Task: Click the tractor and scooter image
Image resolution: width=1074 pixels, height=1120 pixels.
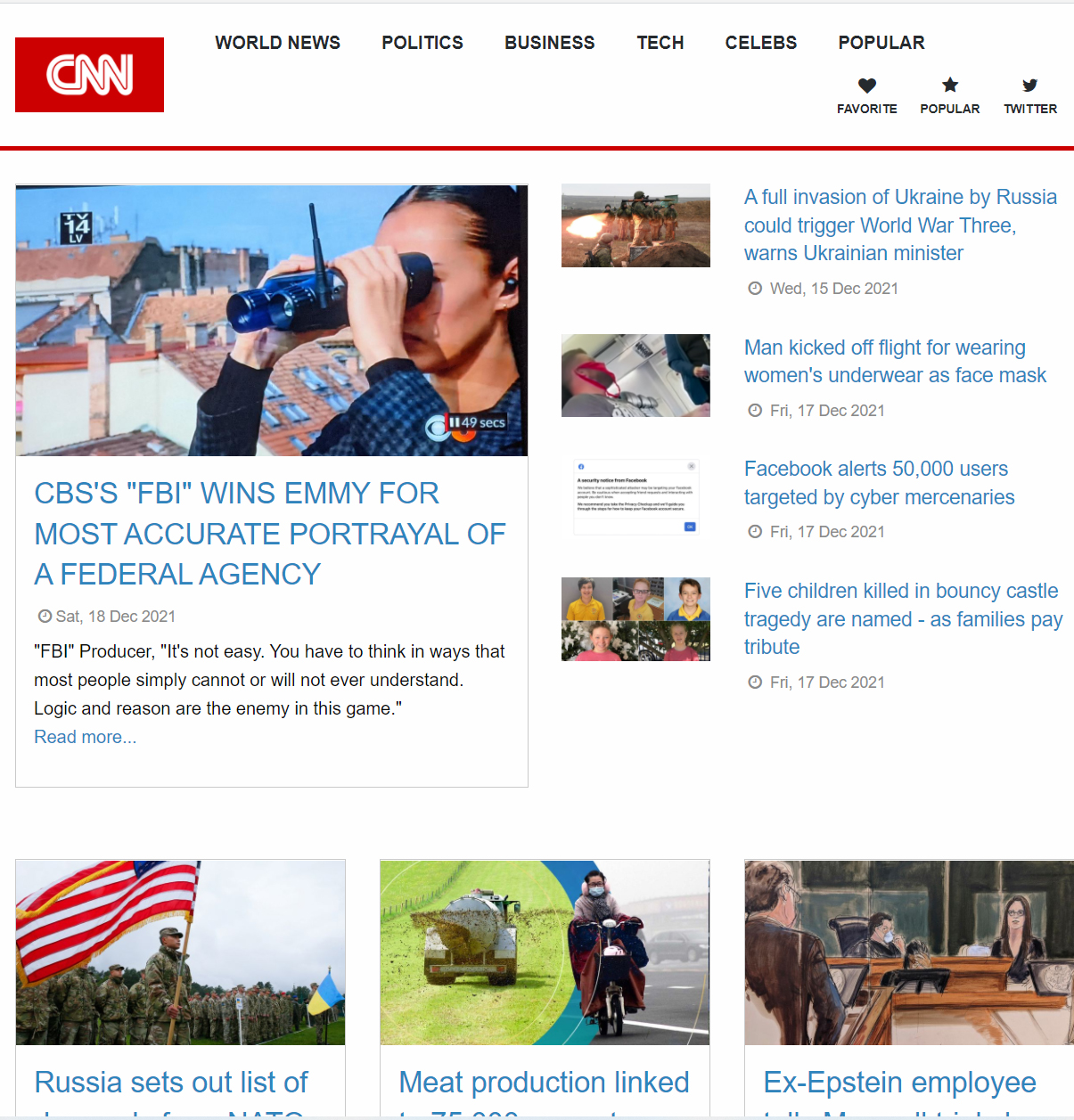Action: (545, 952)
